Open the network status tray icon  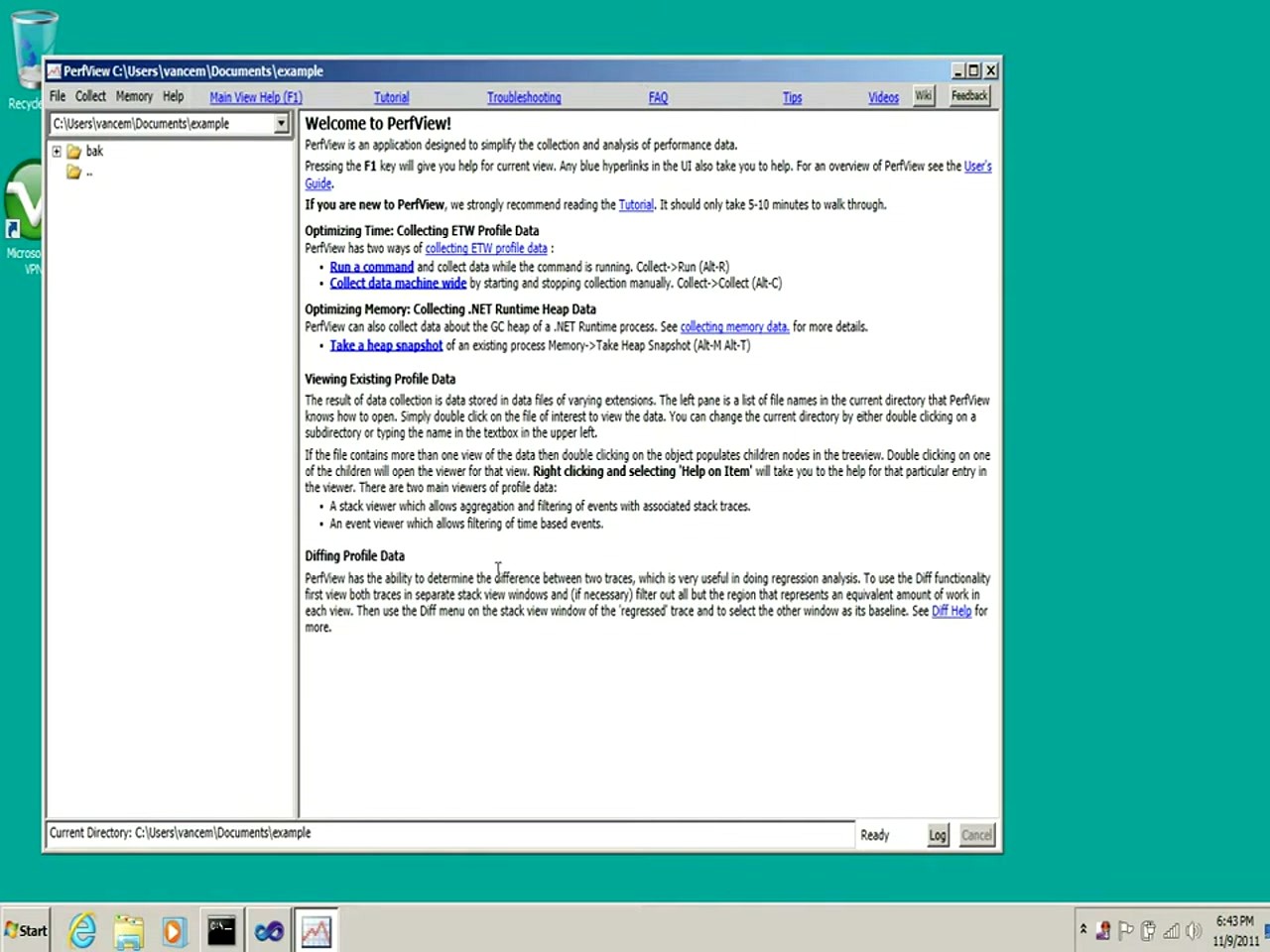[x=1169, y=930]
